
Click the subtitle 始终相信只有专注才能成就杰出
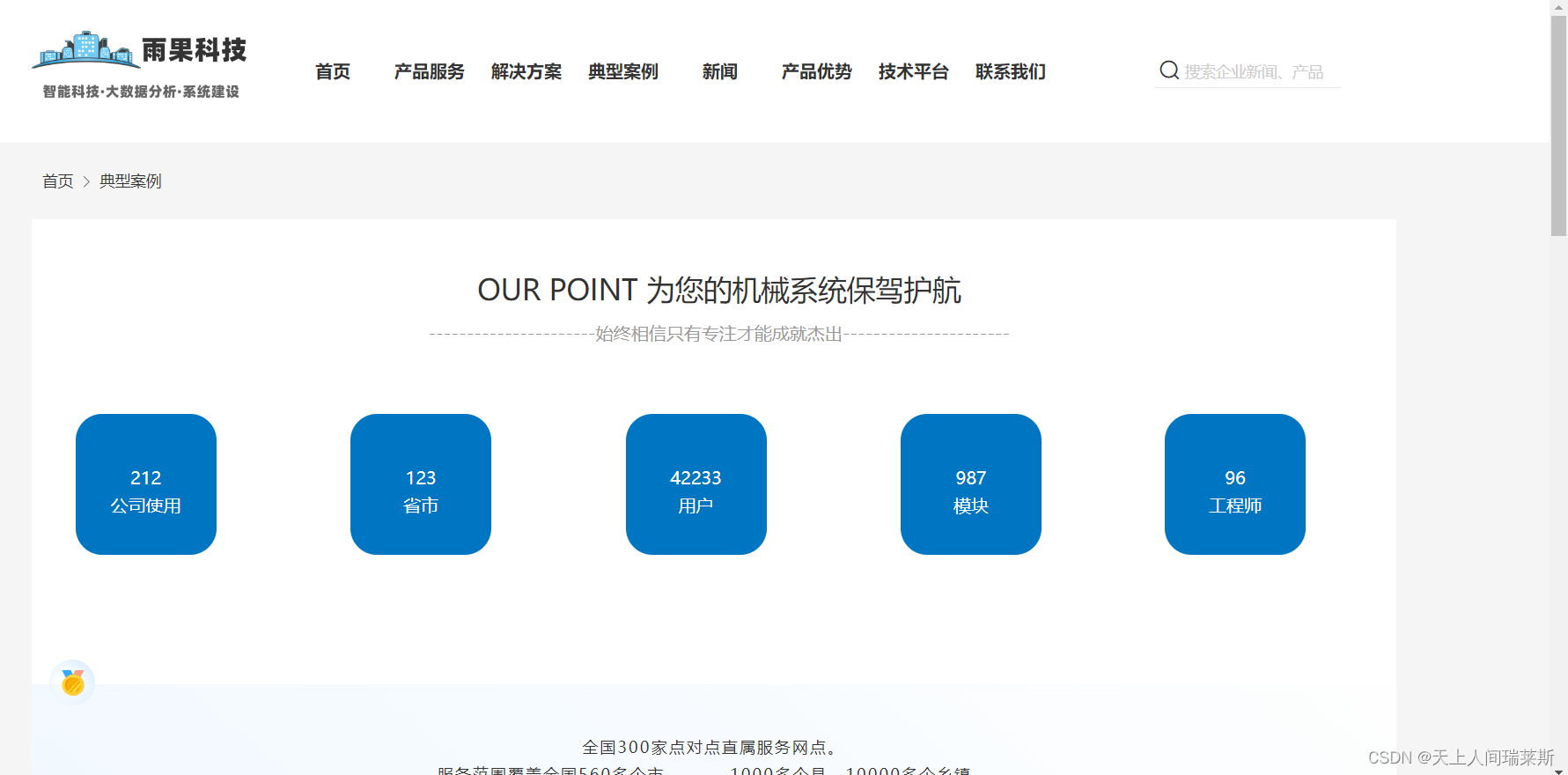(719, 334)
